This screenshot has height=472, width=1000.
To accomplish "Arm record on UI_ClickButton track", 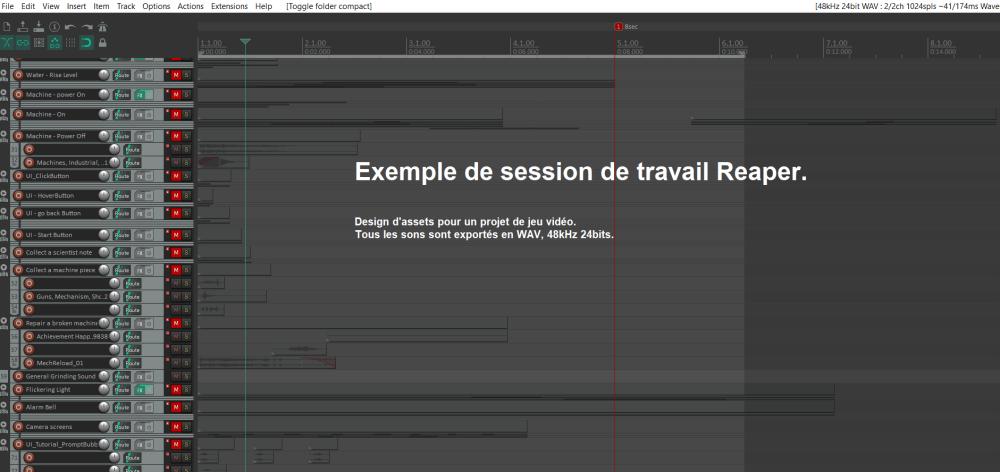I will pyautogui.click(x=18, y=175).
